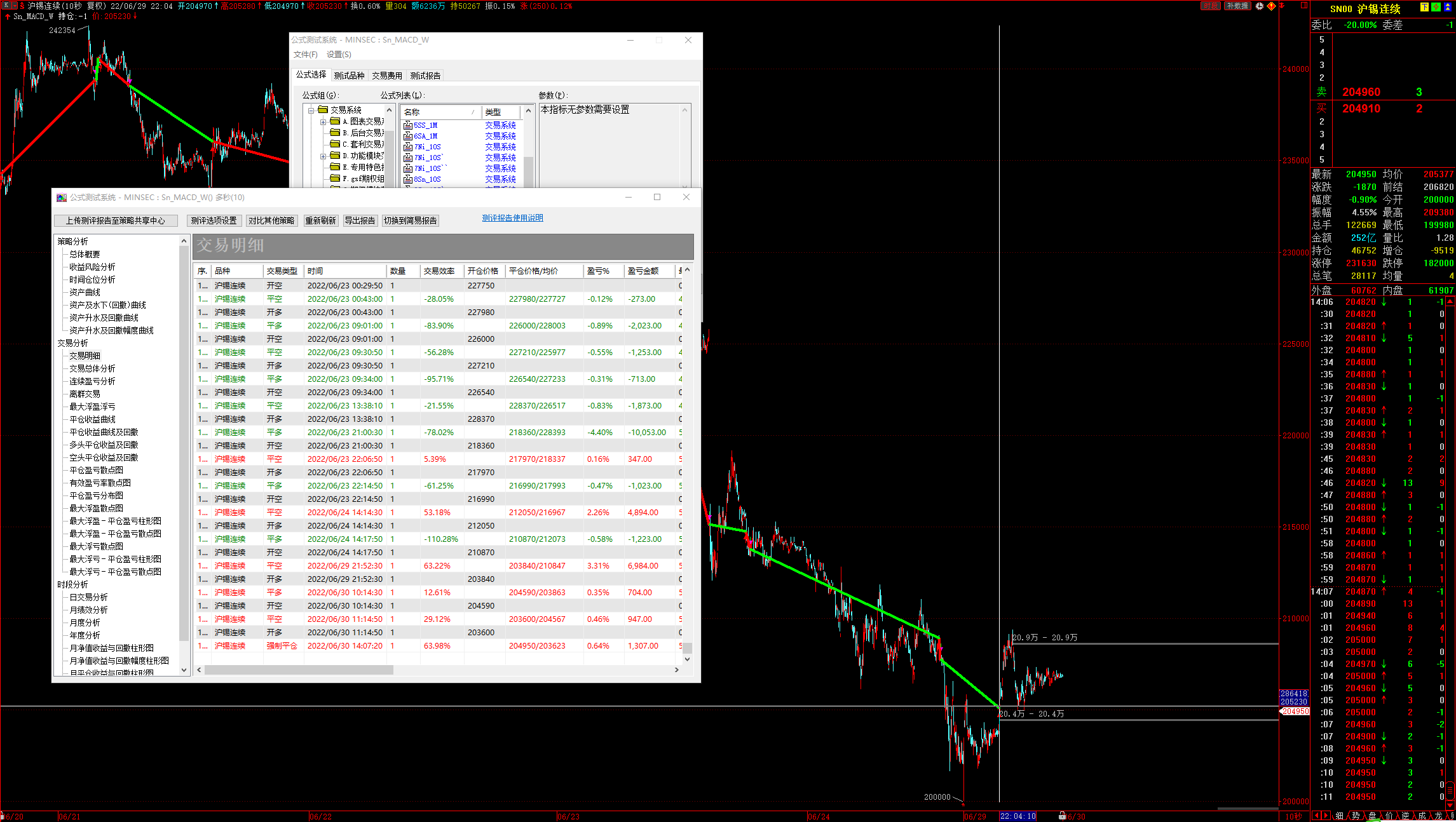Click the blue double-arrow icon at top right
Image resolution: width=1456 pixels, height=822 pixels.
click(1448, 7)
